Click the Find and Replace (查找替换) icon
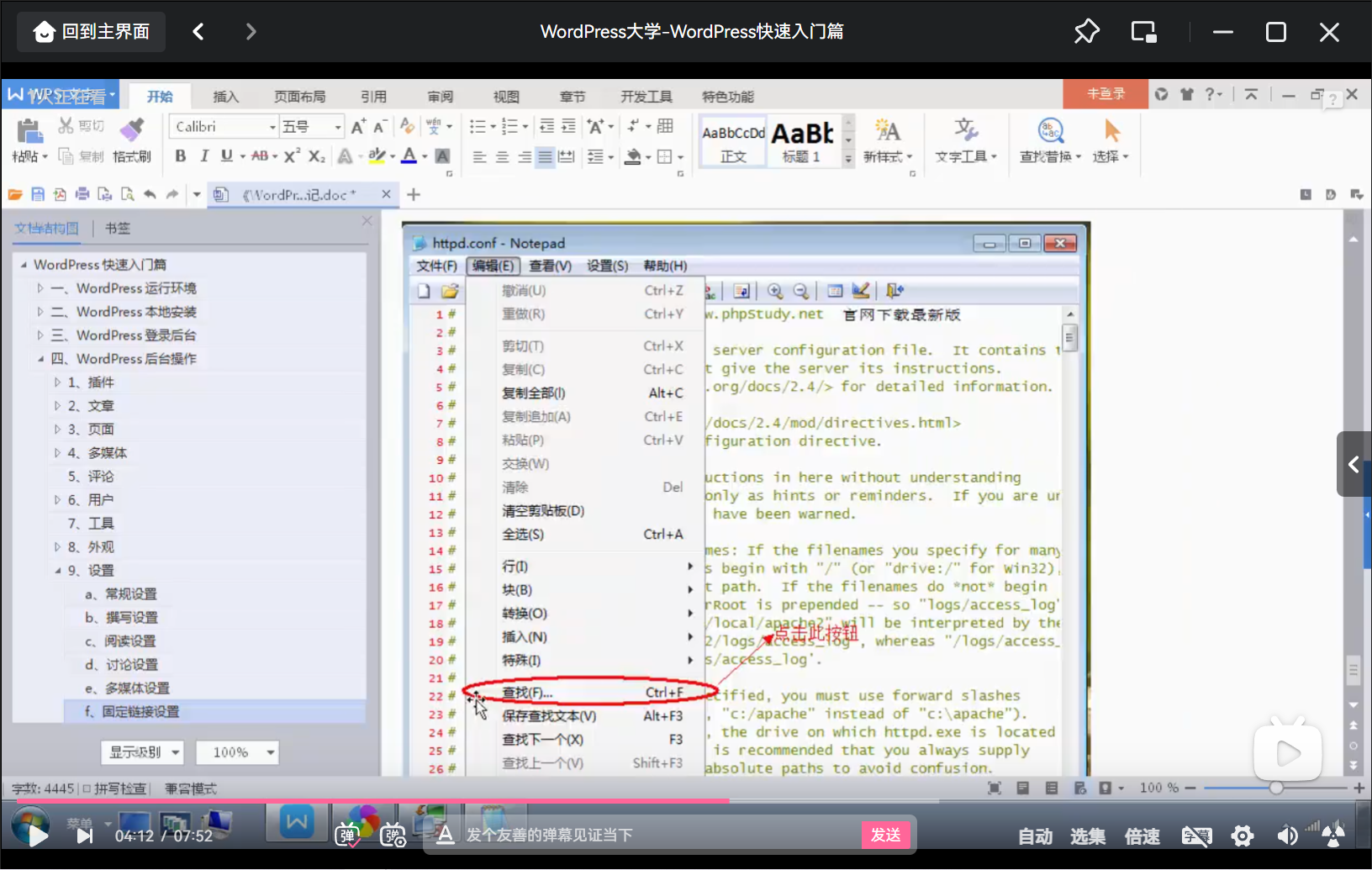This screenshot has height=870, width=1372. click(1050, 131)
